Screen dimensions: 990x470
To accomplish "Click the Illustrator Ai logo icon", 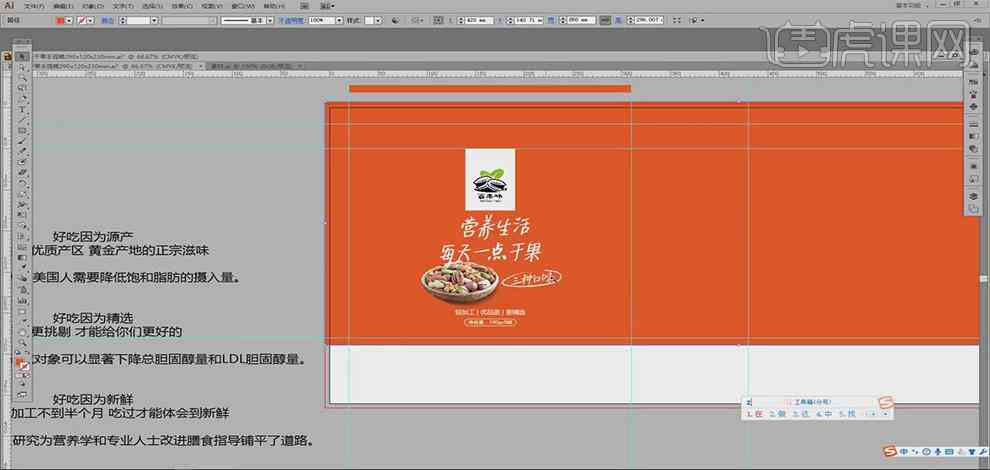I will (9, 6).
